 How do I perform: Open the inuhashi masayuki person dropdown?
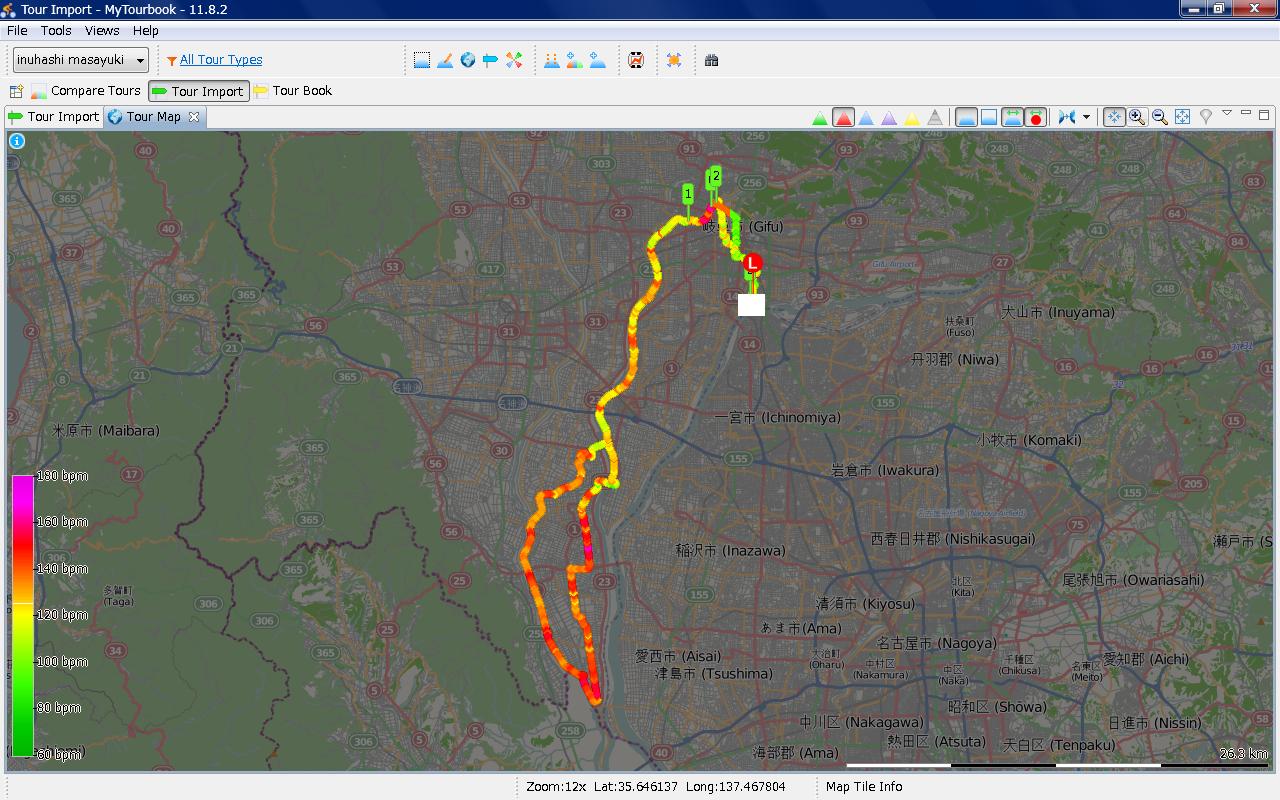(80, 60)
